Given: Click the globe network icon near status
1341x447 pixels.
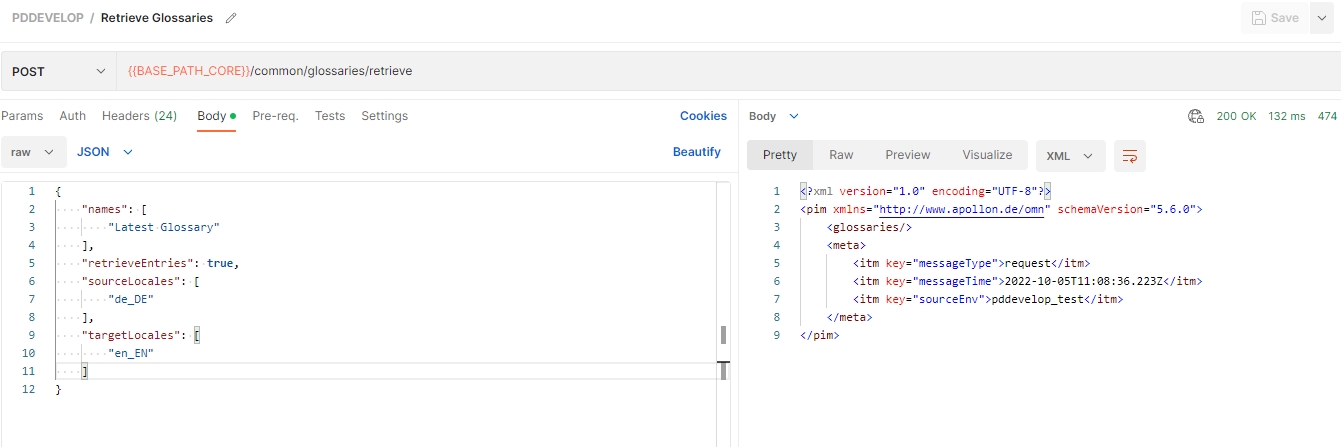Looking at the screenshot, I should 1195,116.
